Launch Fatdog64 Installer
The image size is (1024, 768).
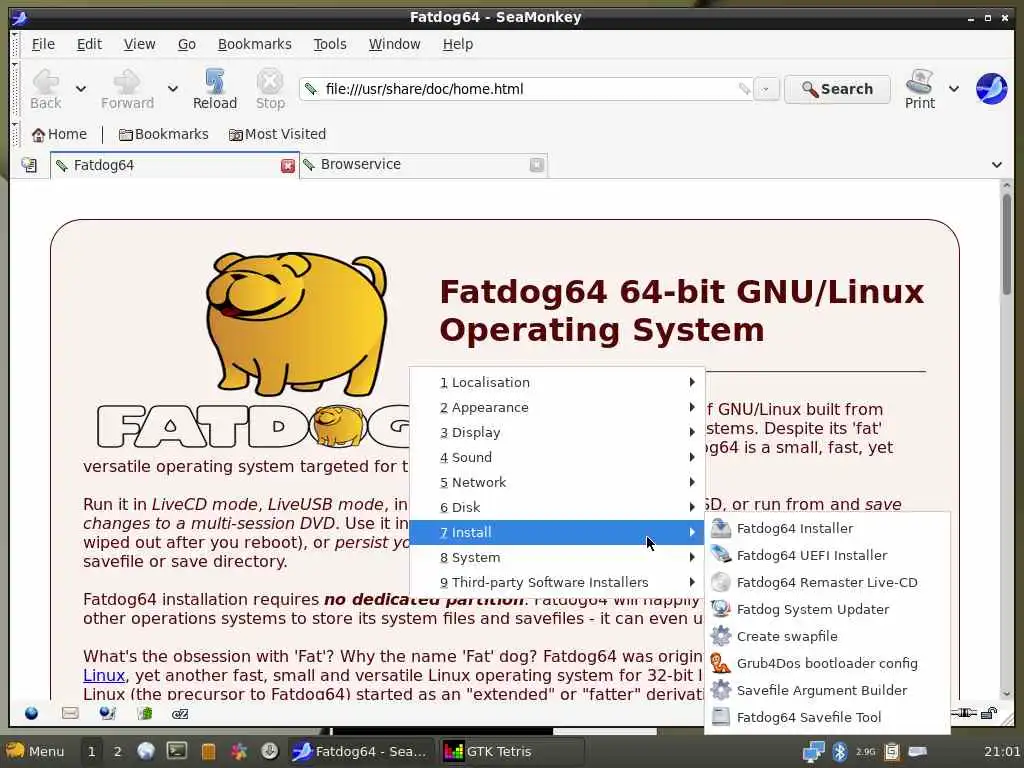(827, 528)
